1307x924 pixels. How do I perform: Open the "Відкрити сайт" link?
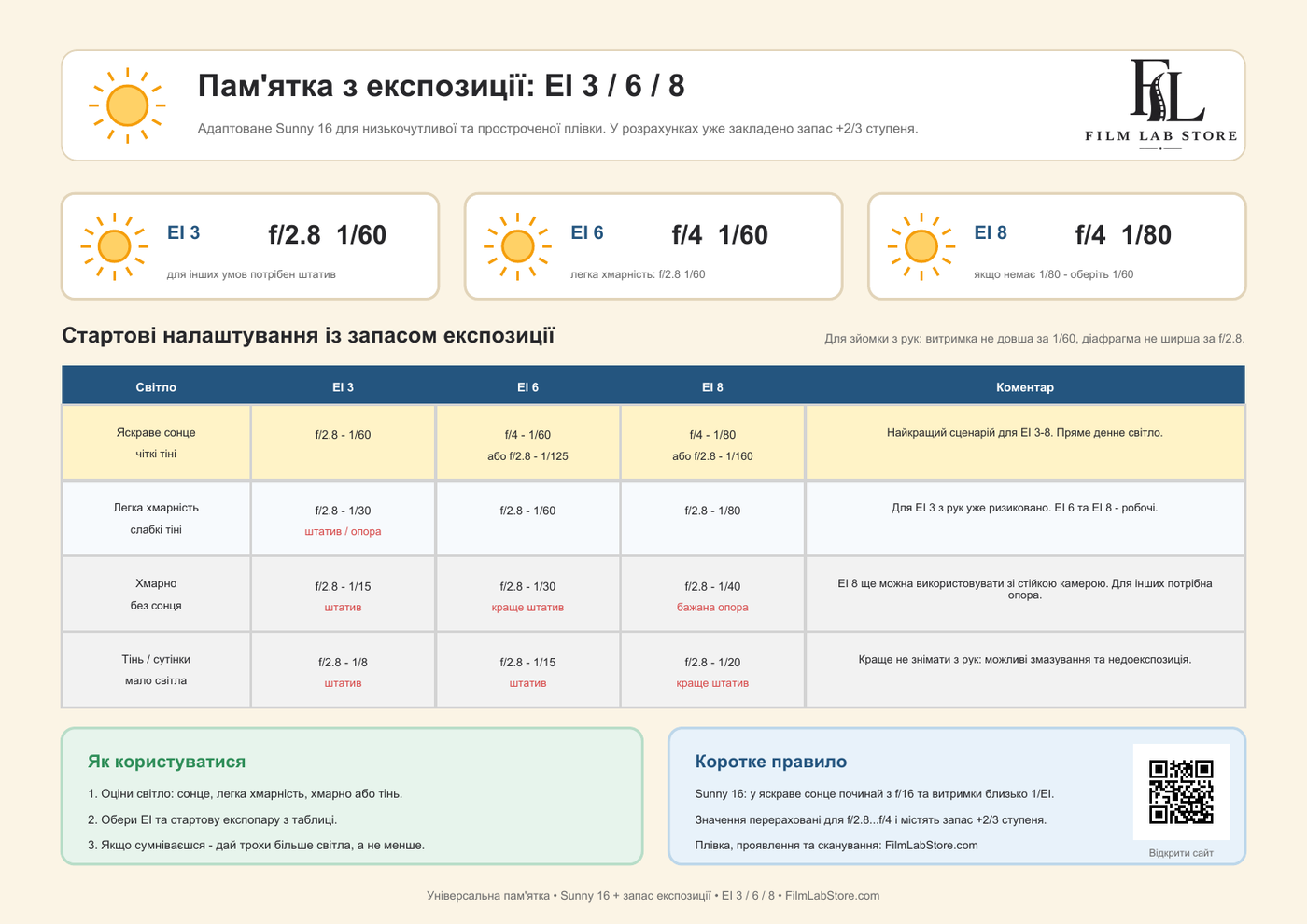[1181, 853]
